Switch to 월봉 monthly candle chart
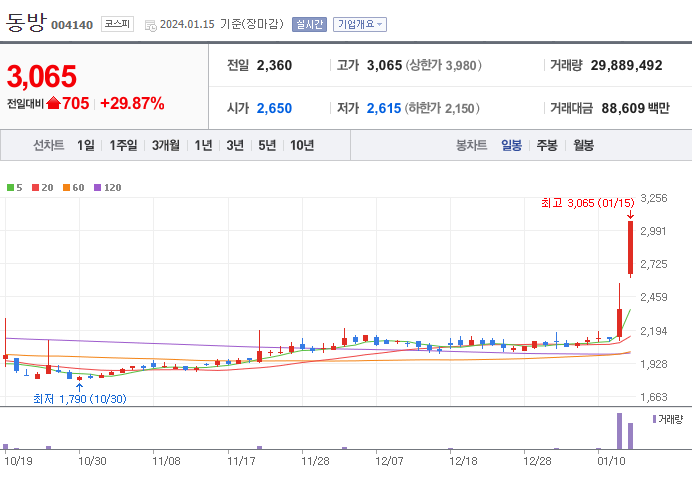This screenshot has width=692, height=479. click(583, 145)
